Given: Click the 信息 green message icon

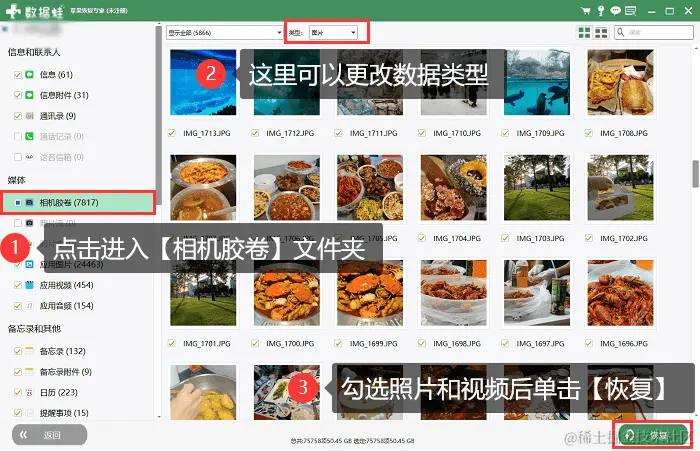Looking at the screenshot, I should 29,74.
